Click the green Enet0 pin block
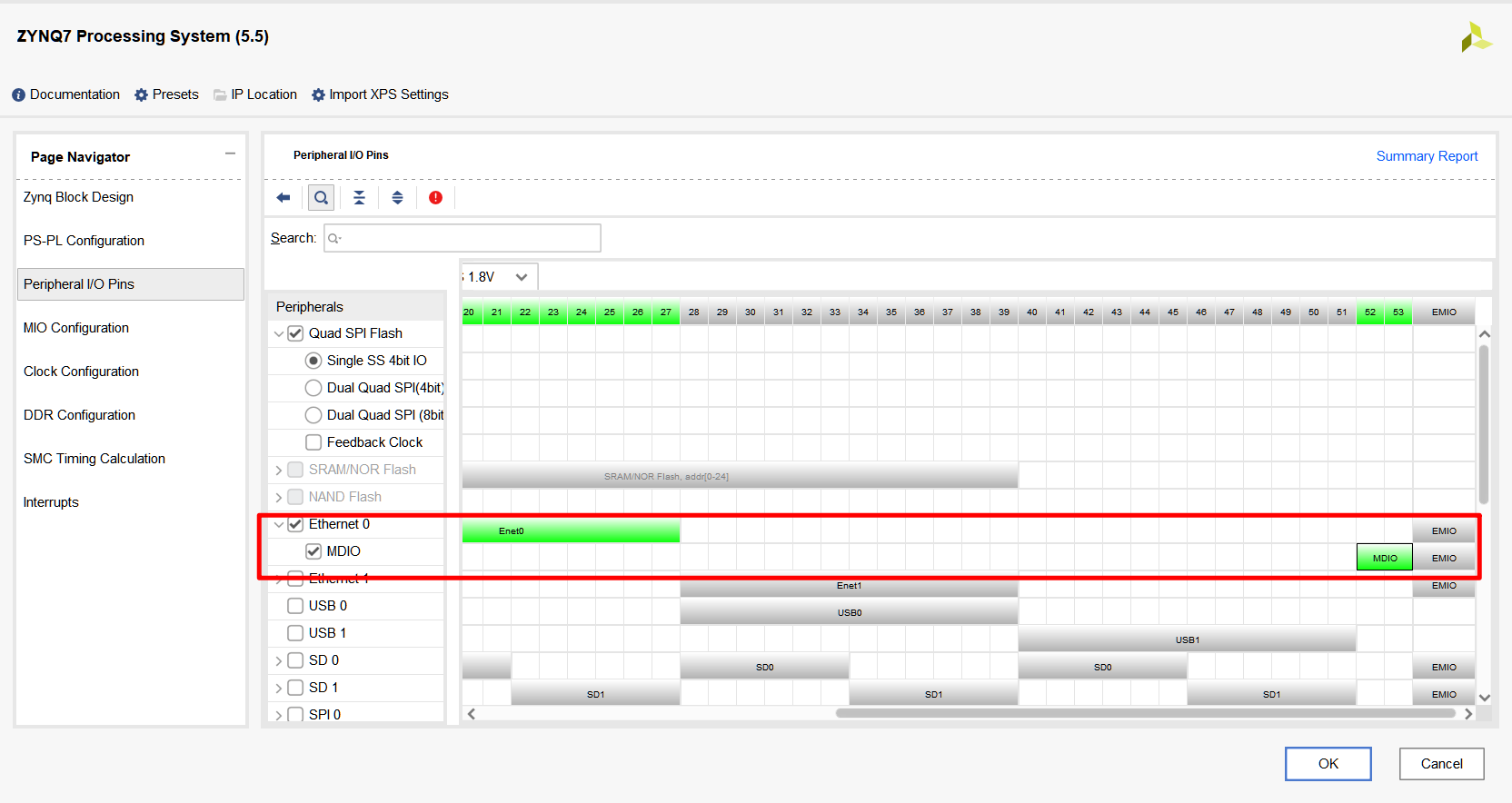The image size is (1512, 803). [571, 531]
